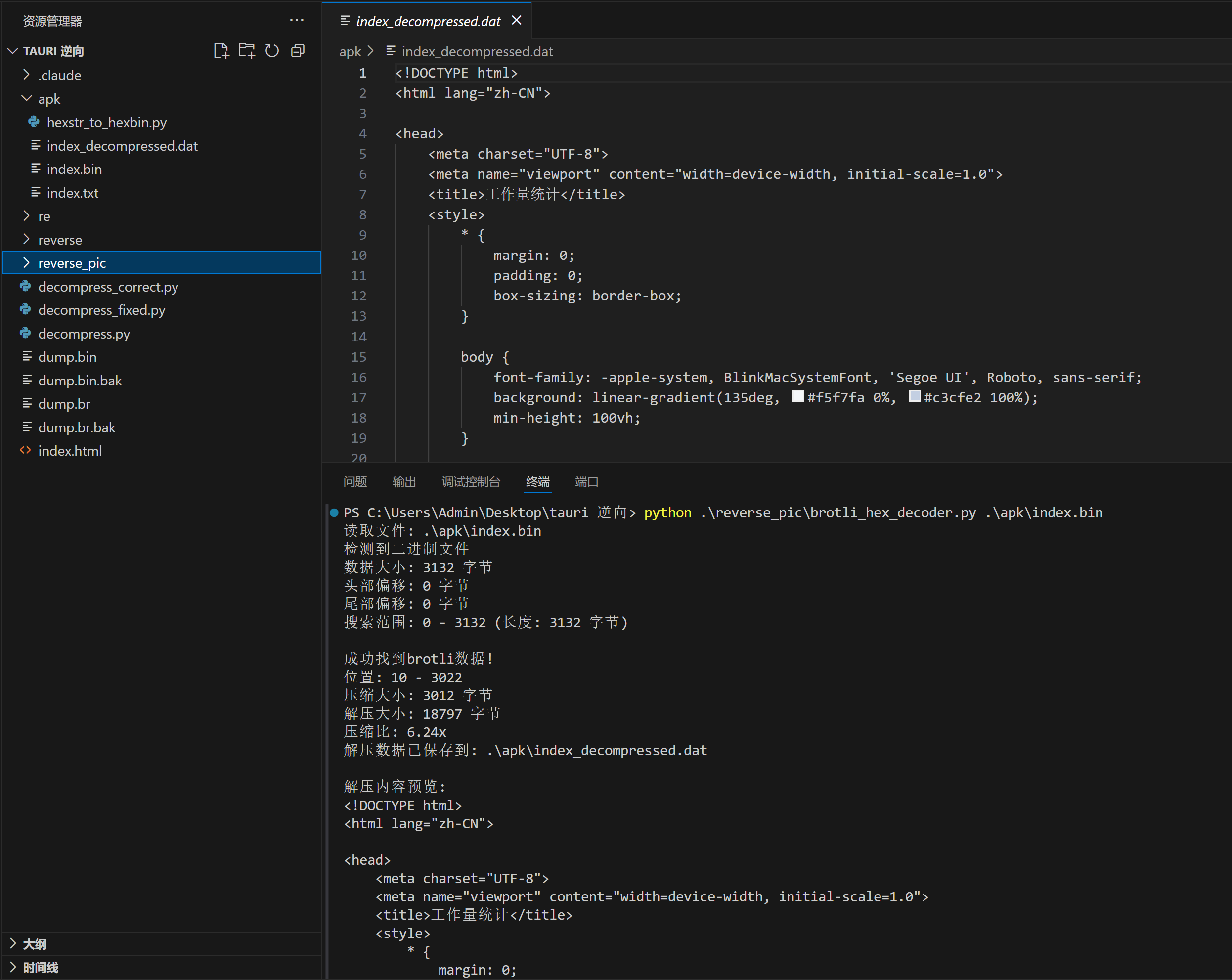This screenshot has height=980, width=1232.
Task: Switch to the 问题 panel tab
Action: 354,482
